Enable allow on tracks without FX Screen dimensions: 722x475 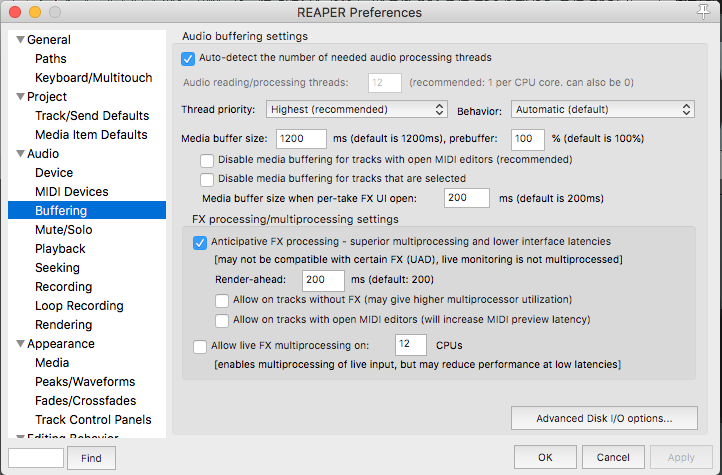pos(222,301)
